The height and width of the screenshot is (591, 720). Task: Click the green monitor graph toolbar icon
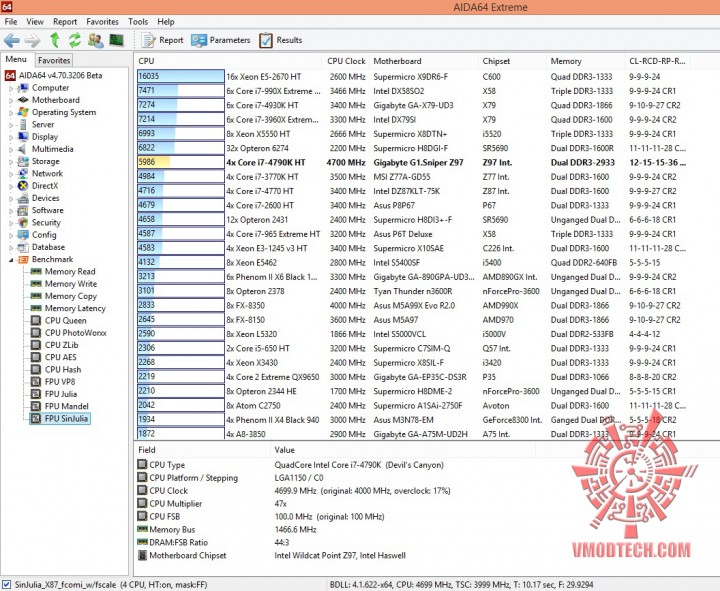coord(117,40)
